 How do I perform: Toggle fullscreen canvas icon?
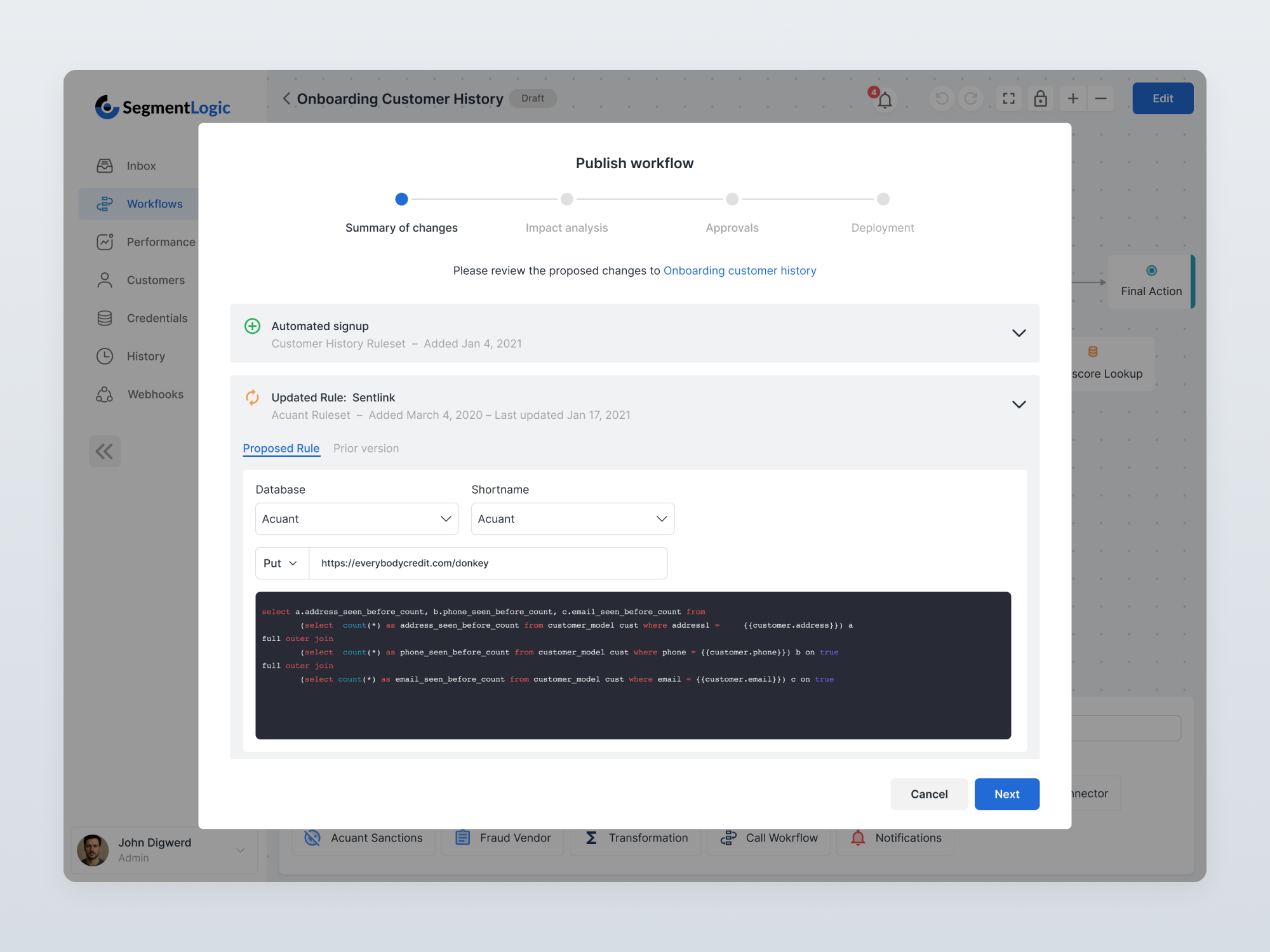[x=1008, y=98]
